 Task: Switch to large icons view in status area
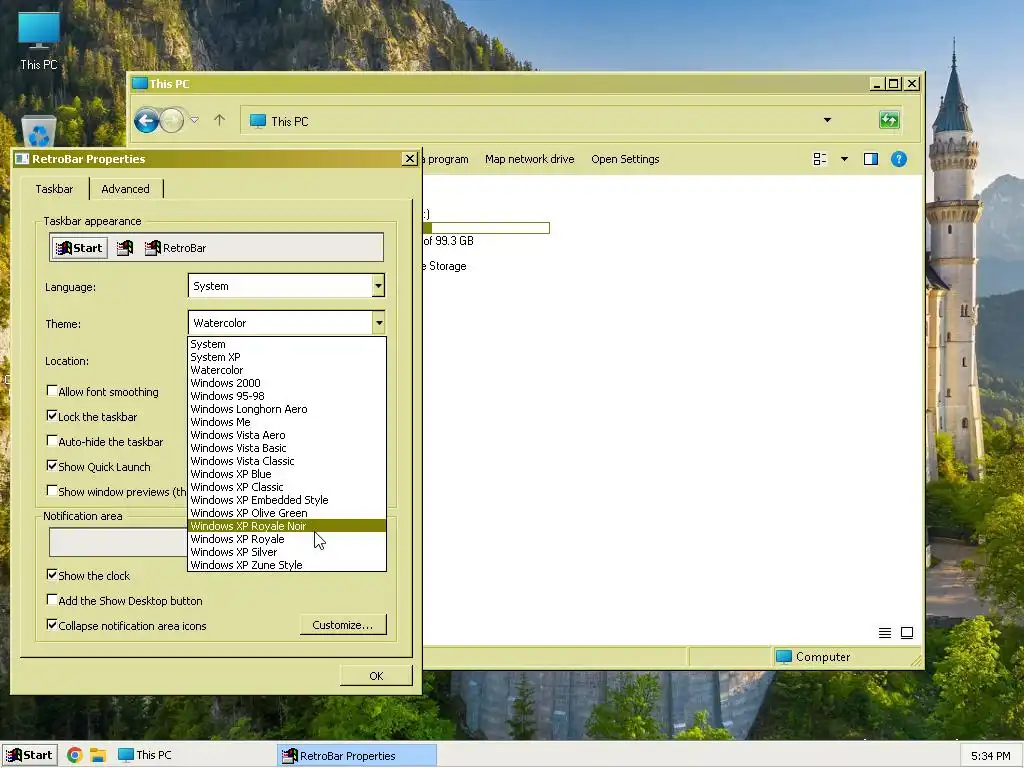coord(907,632)
